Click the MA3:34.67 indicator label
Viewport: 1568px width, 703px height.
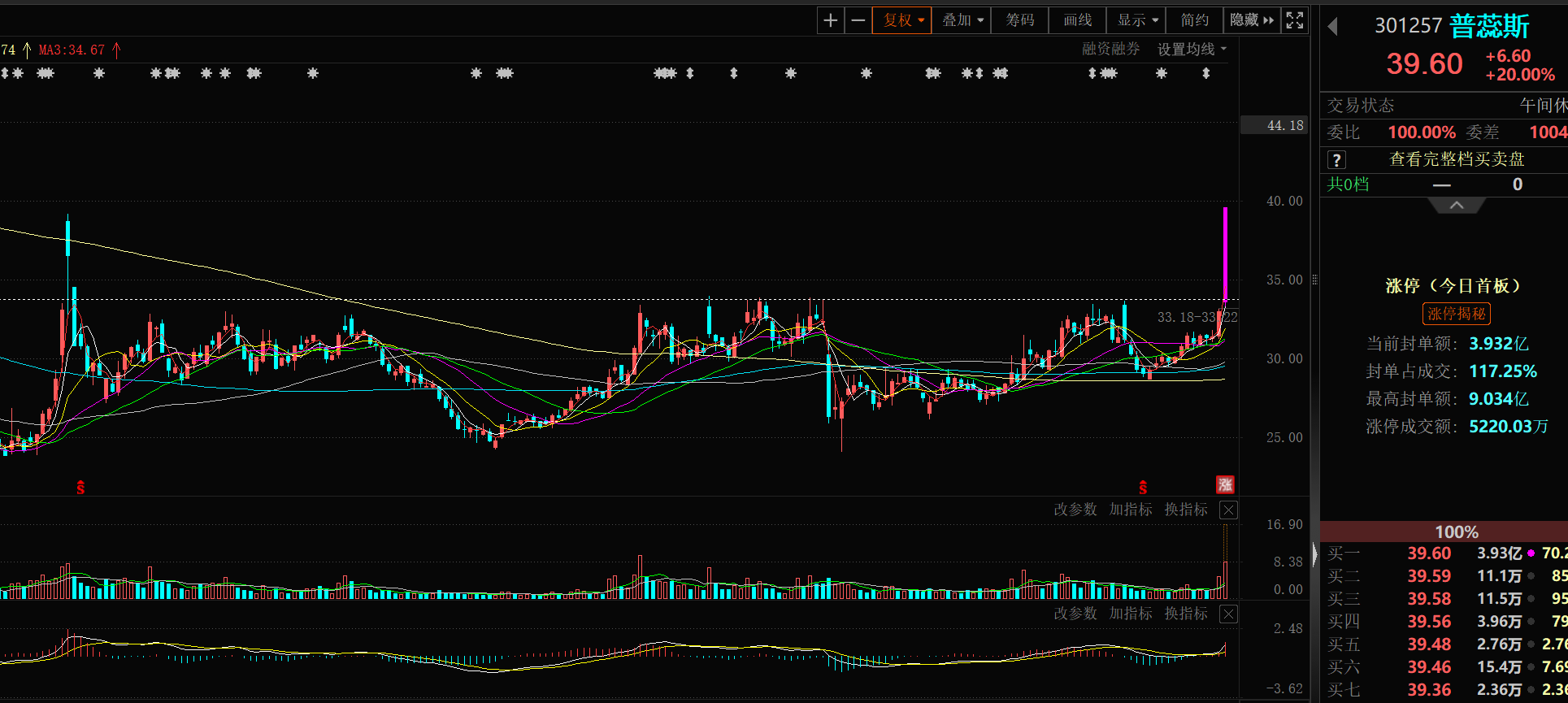pos(72,50)
